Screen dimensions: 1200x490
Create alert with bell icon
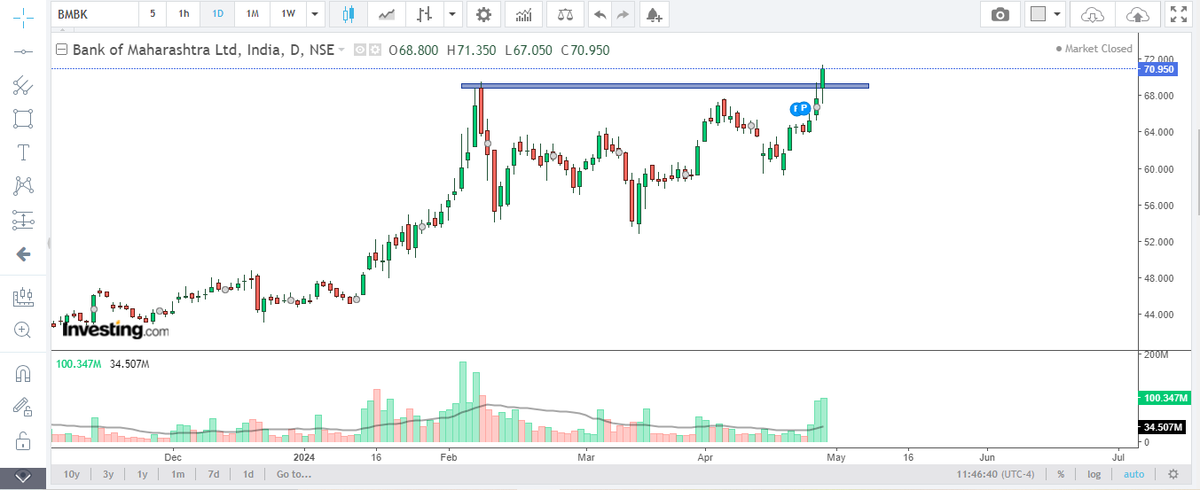[x=654, y=14]
